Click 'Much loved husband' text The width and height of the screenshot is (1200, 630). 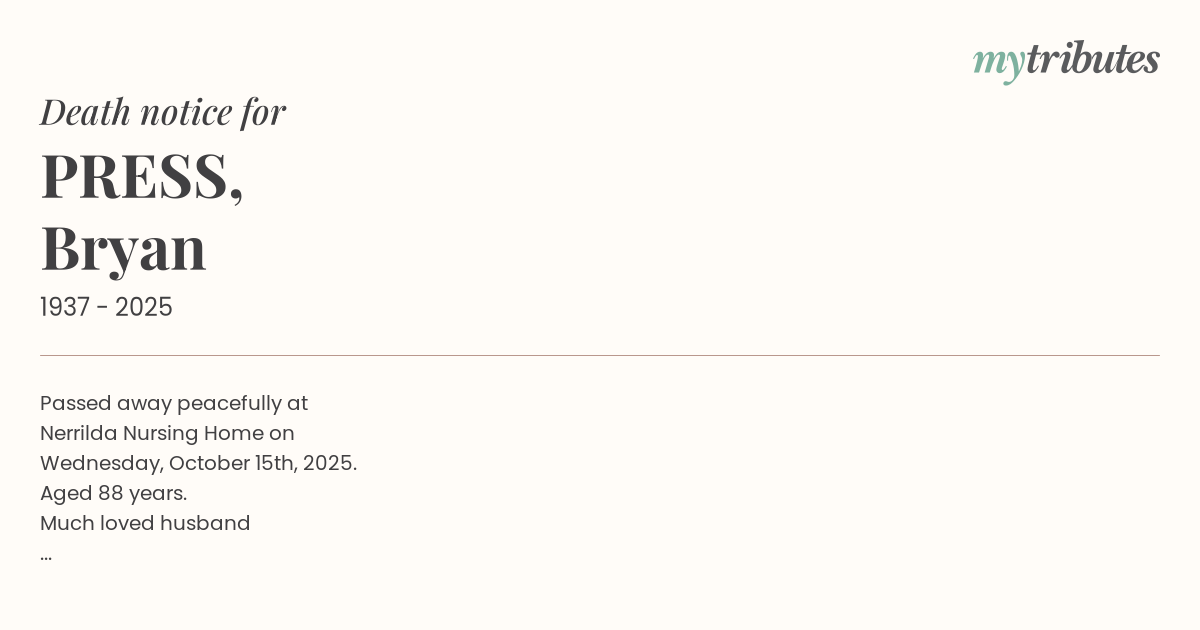pyautogui.click(x=145, y=523)
